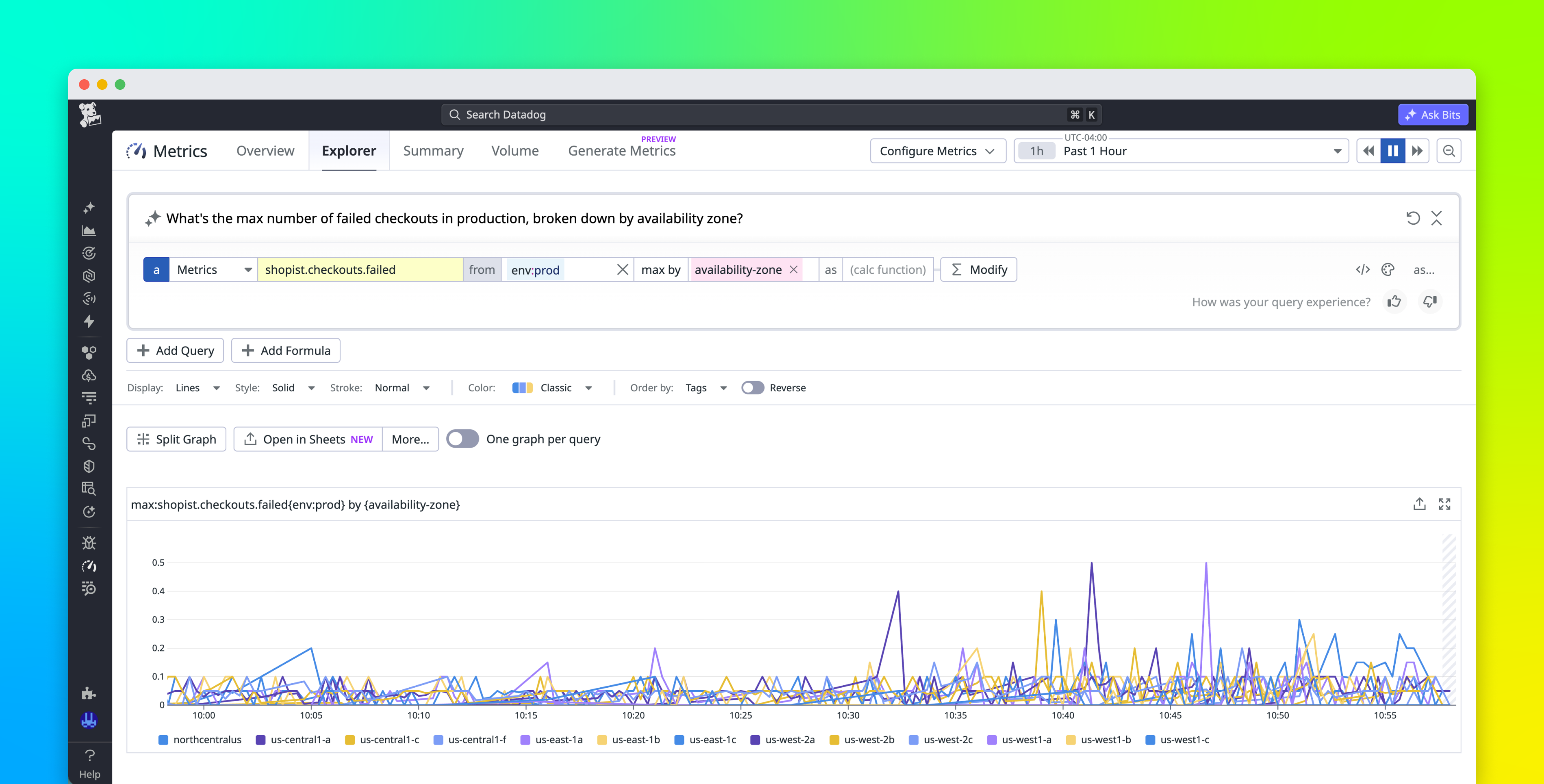This screenshot has width=1544, height=784.
Task: Toggle the us-west-2a legend series
Action: coord(783,740)
